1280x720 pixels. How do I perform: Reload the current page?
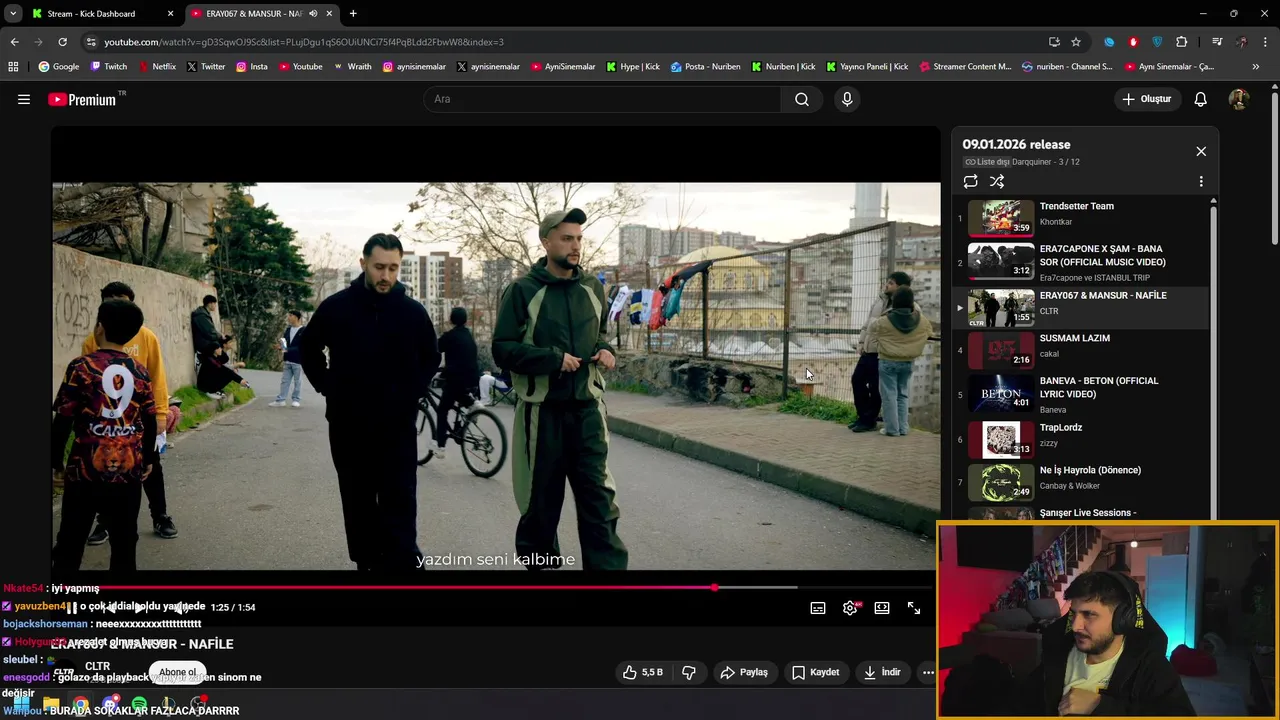tap(62, 42)
